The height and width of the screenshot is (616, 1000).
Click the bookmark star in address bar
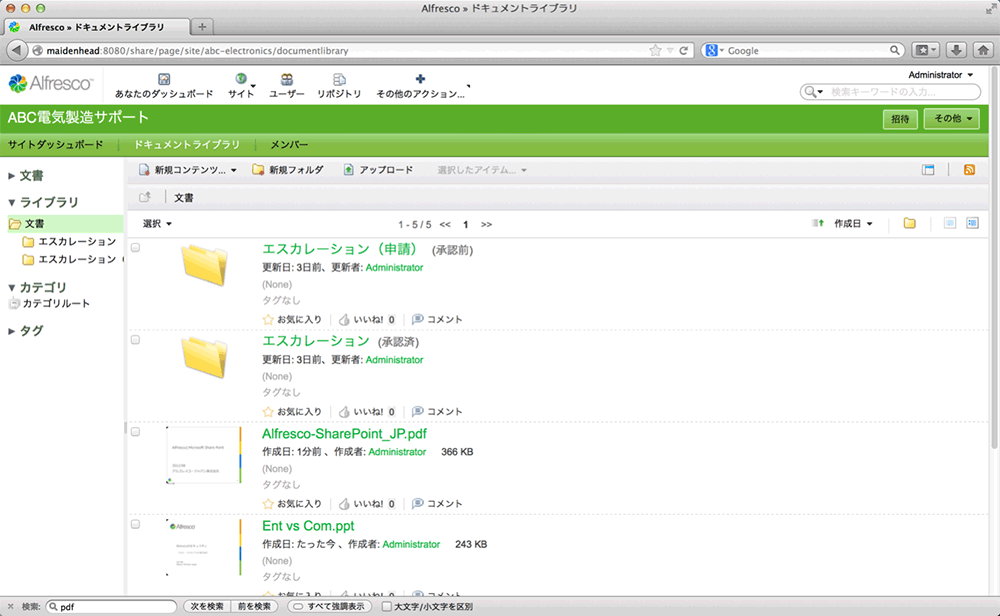tap(655, 50)
